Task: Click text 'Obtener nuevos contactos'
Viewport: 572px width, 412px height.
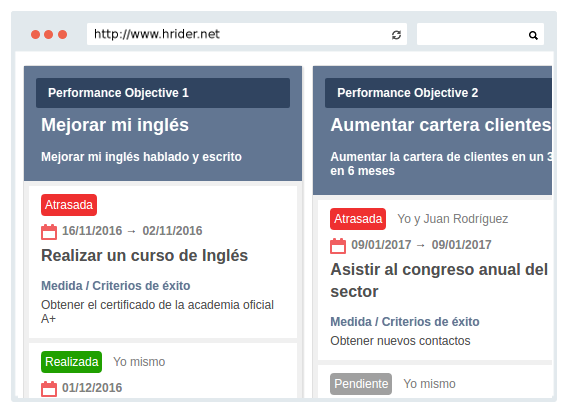Action: [400, 341]
